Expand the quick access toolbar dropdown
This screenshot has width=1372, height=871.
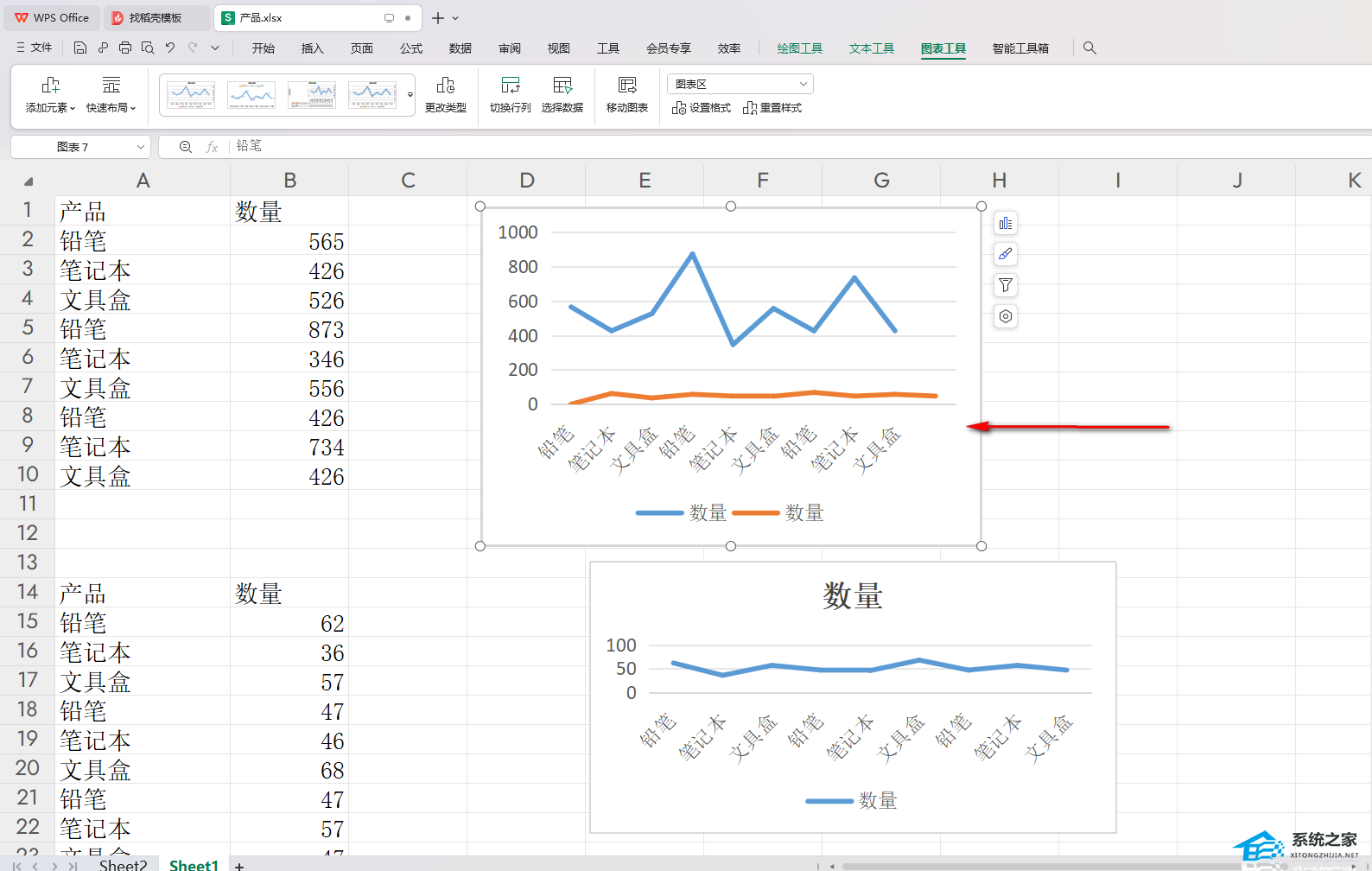[x=215, y=48]
